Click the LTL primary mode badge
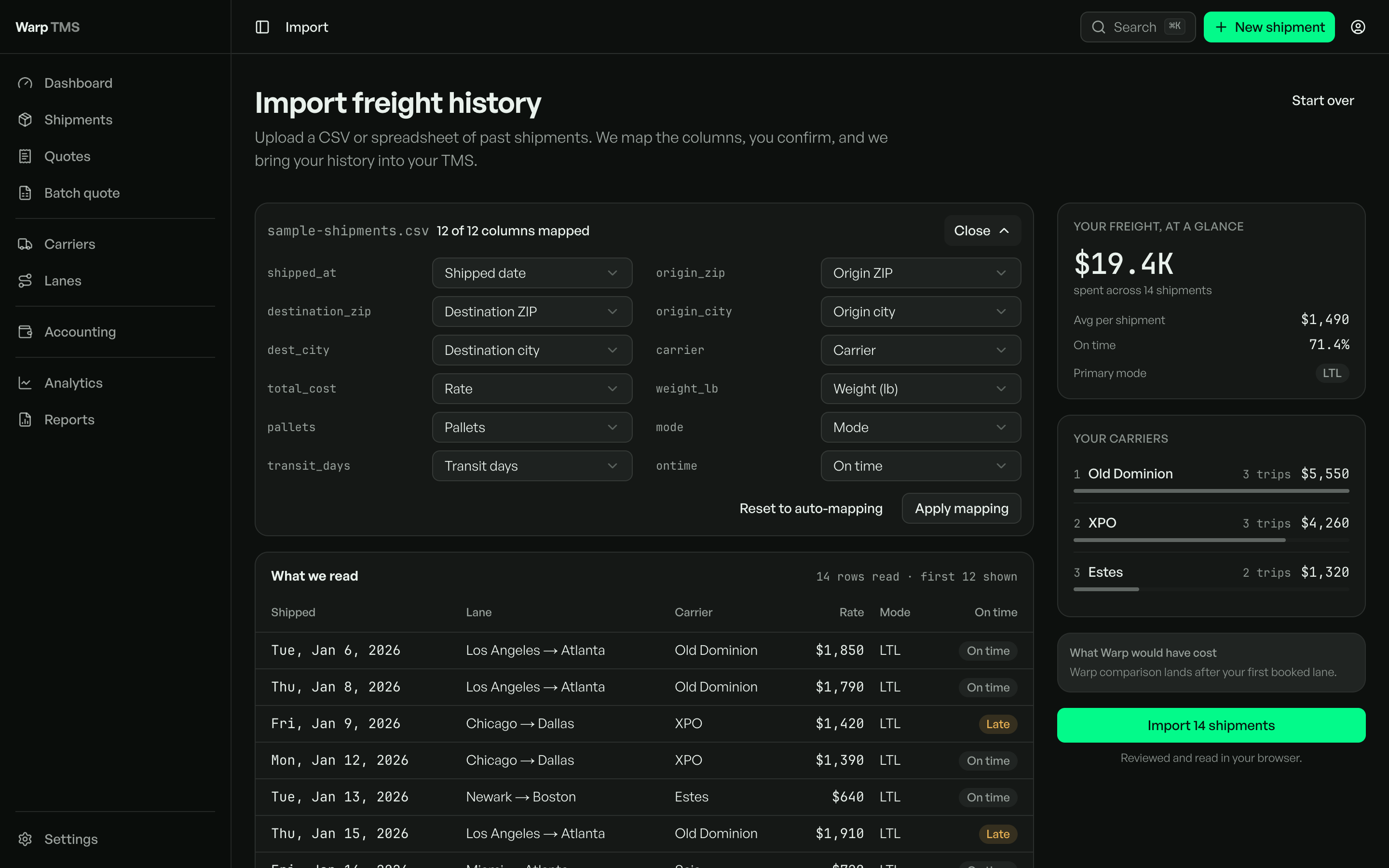Image resolution: width=1389 pixels, height=868 pixels. 1332,373
